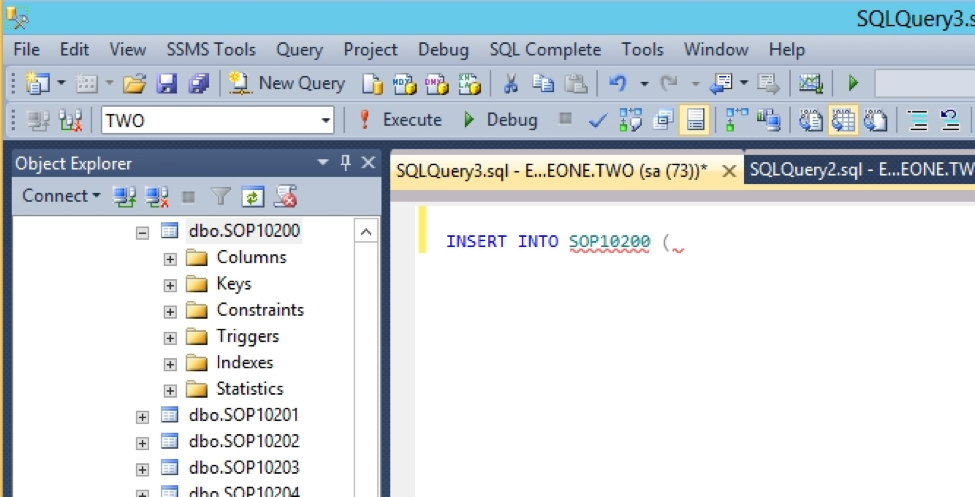Click Connect Object Explorer icon

[124, 197]
